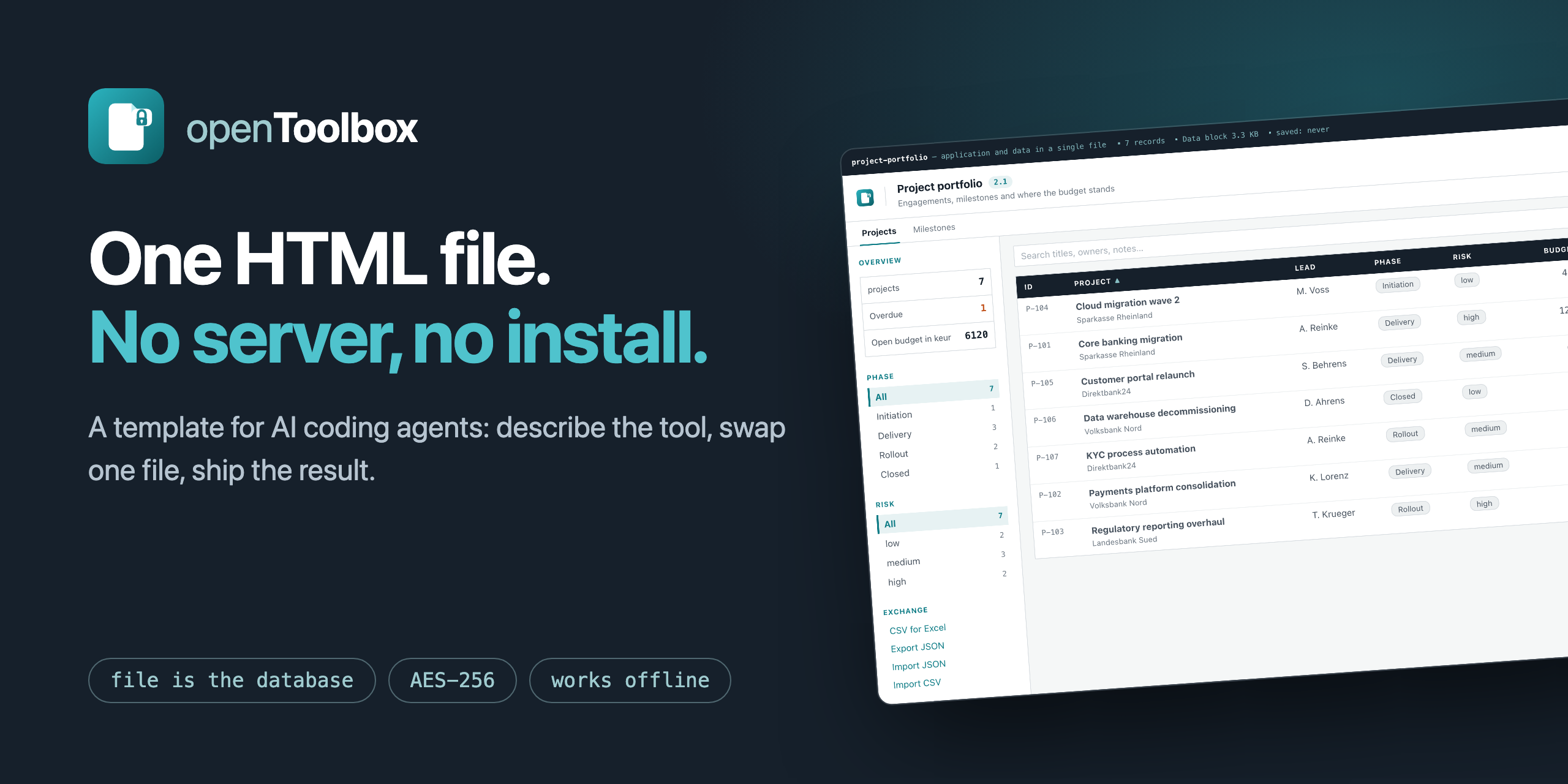Screen dimensions: 1568x784
Task: Click lead name T. Krueger
Action: click(1333, 514)
